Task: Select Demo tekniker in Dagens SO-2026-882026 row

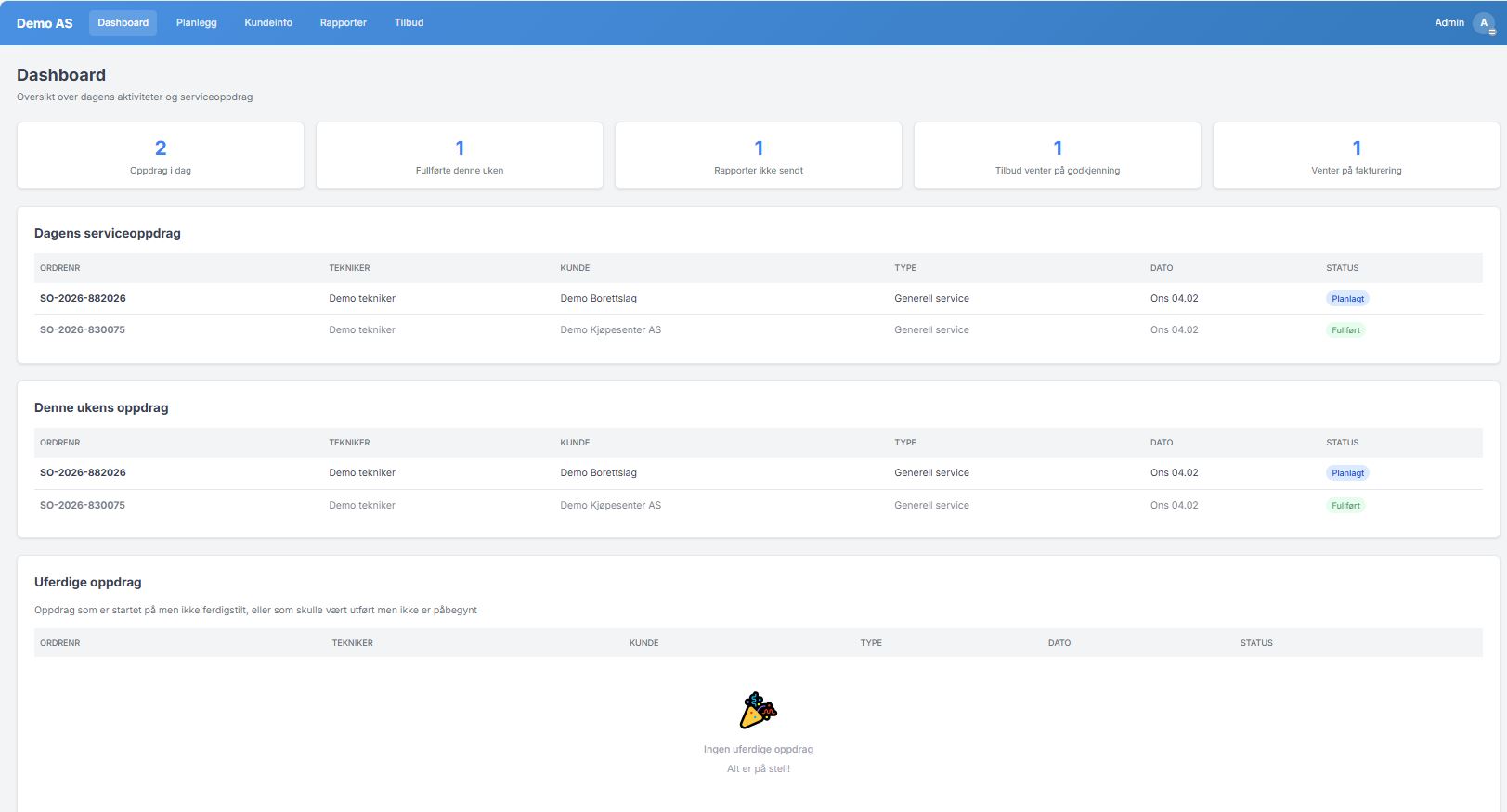Action: click(x=362, y=299)
